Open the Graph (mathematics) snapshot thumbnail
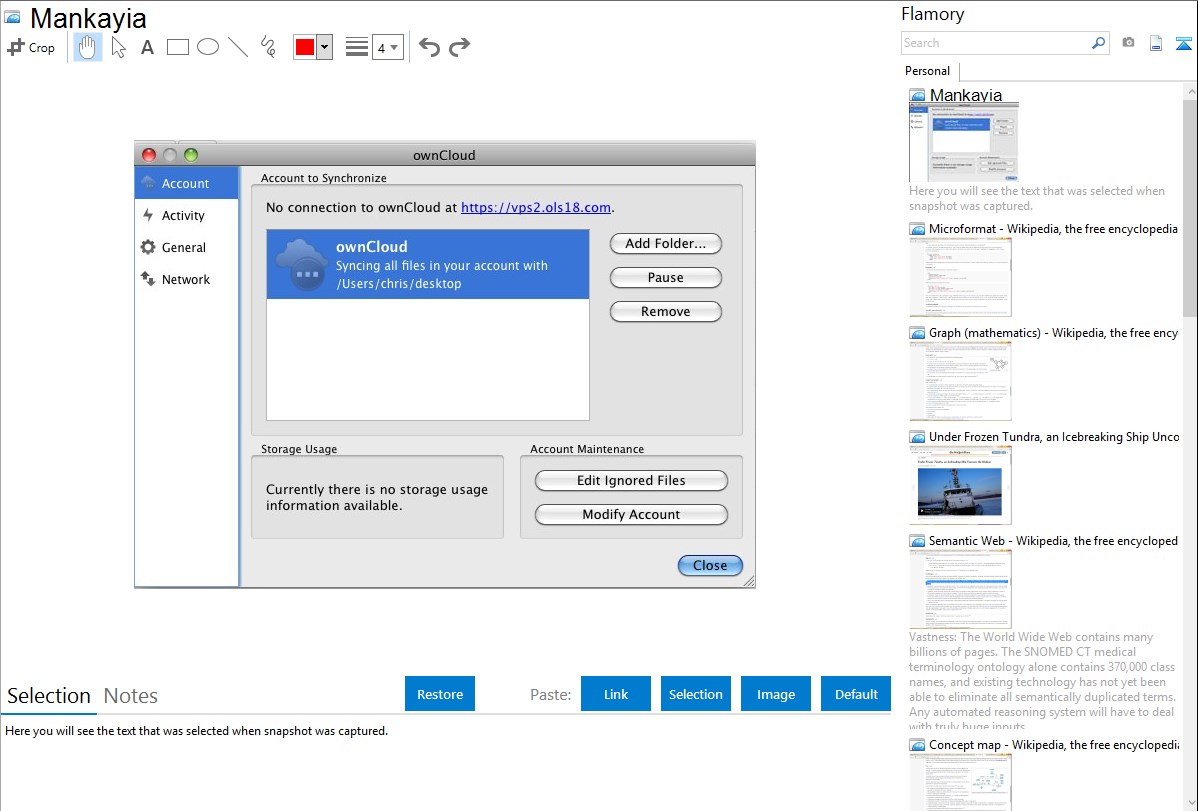The height and width of the screenshot is (811, 1198). [960, 381]
